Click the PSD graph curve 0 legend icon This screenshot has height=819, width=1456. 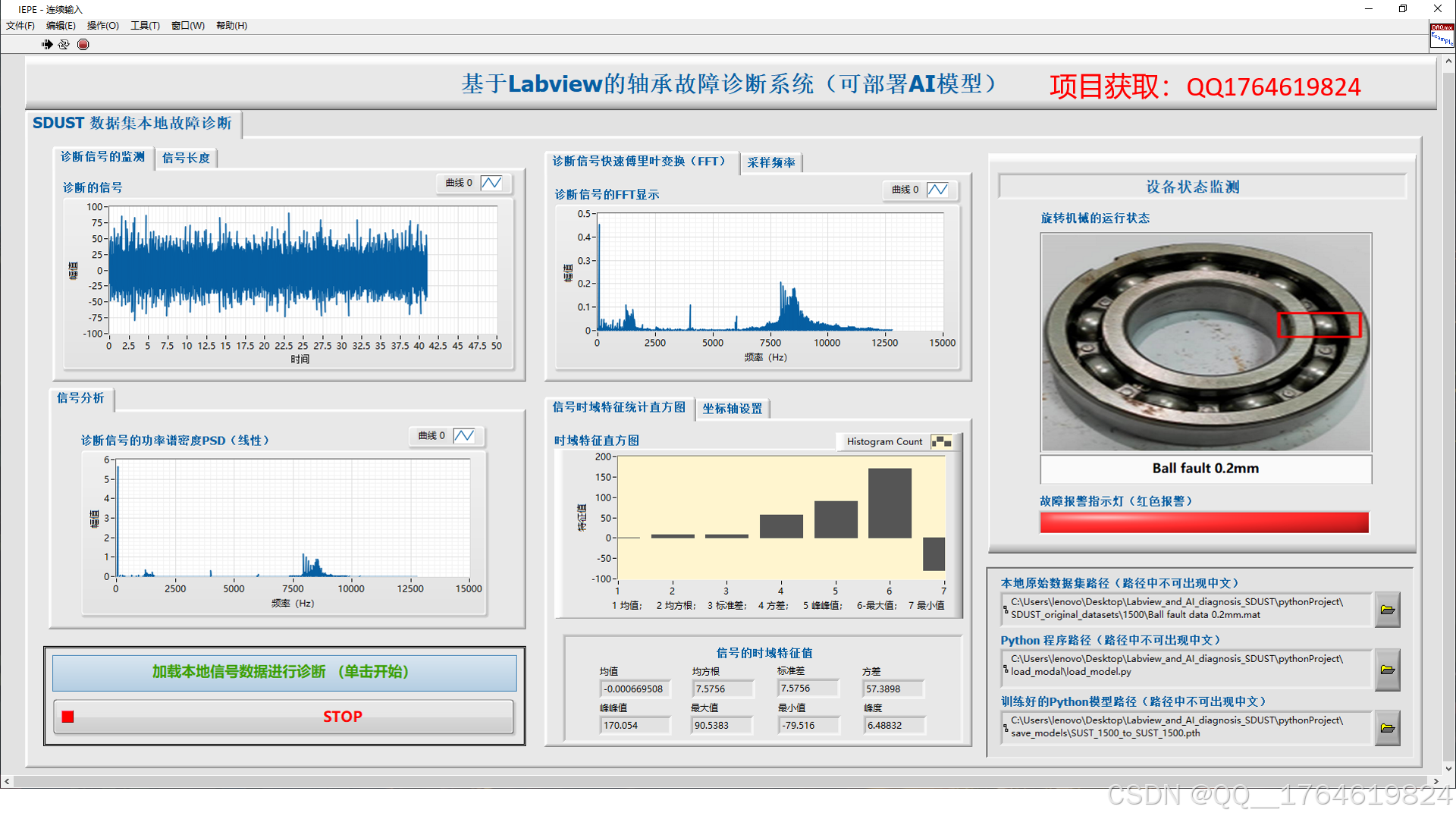click(x=464, y=435)
